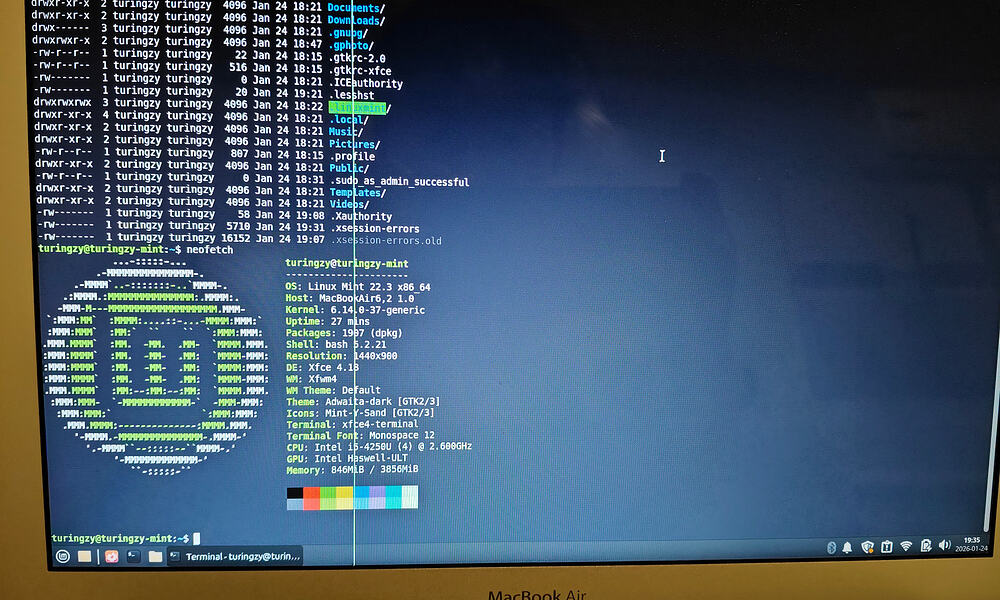
Task: Click the volume speaker icon
Action: pos(945,545)
